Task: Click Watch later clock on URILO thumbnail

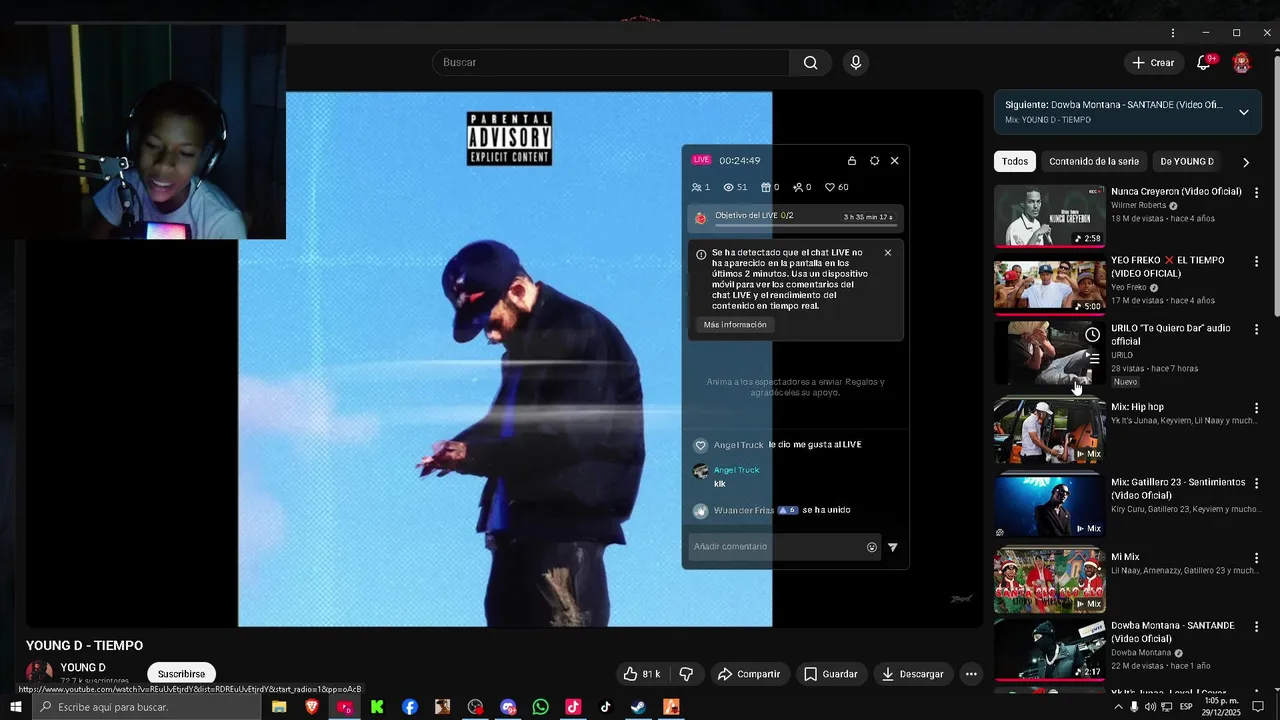Action: point(1093,335)
